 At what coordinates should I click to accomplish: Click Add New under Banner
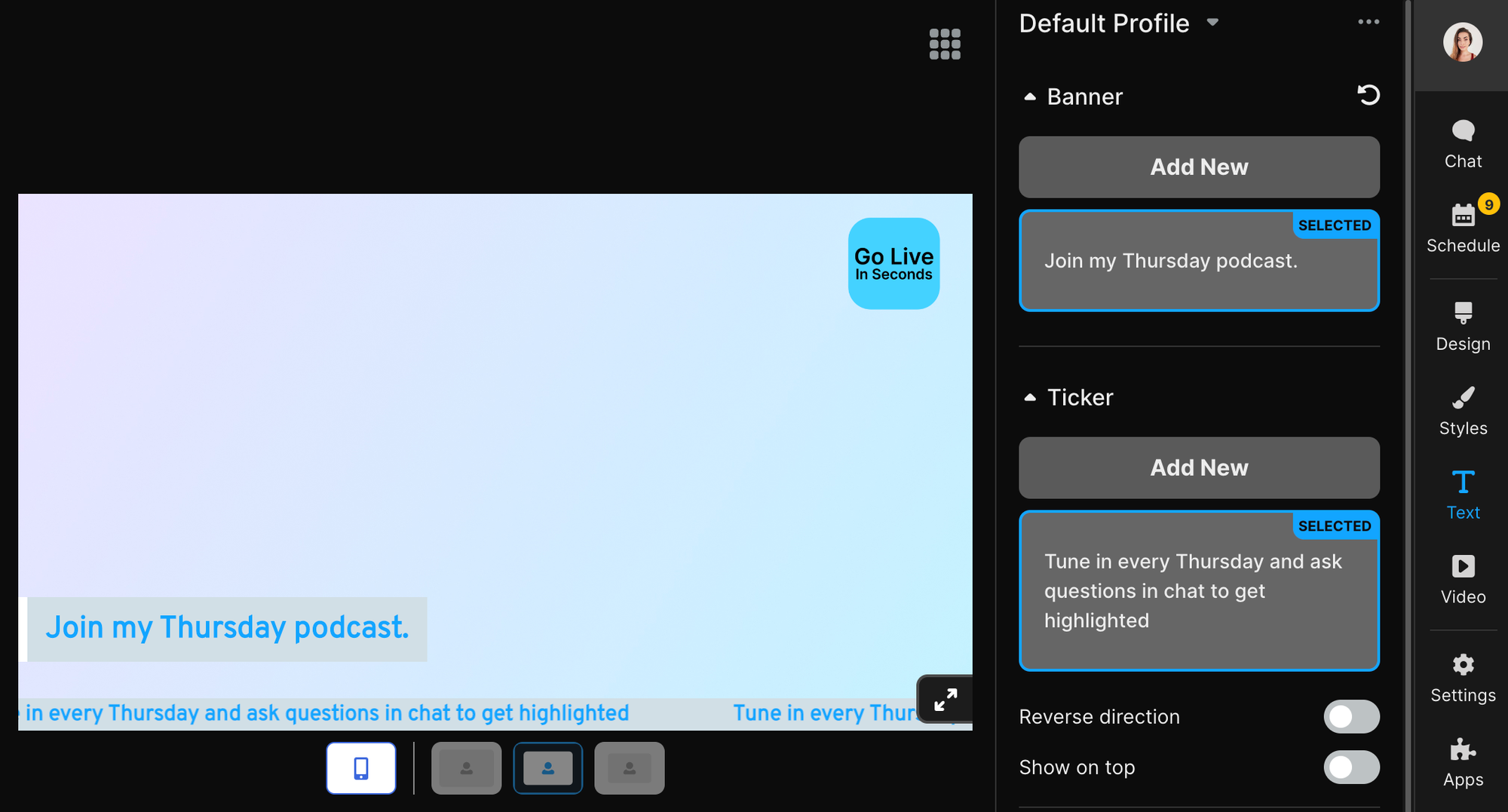point(1199,167)
